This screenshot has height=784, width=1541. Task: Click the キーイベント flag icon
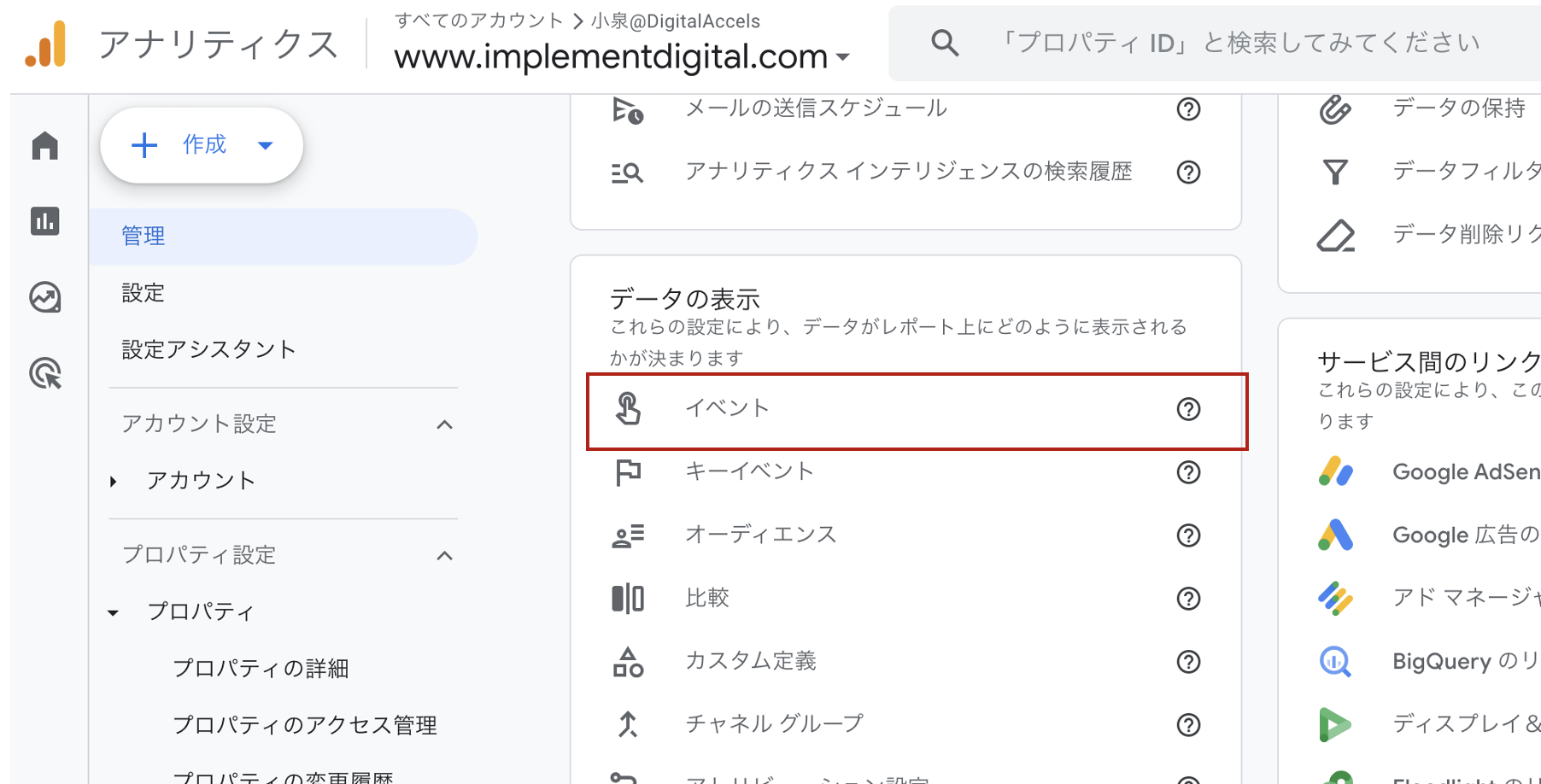[x=628, y=471]
